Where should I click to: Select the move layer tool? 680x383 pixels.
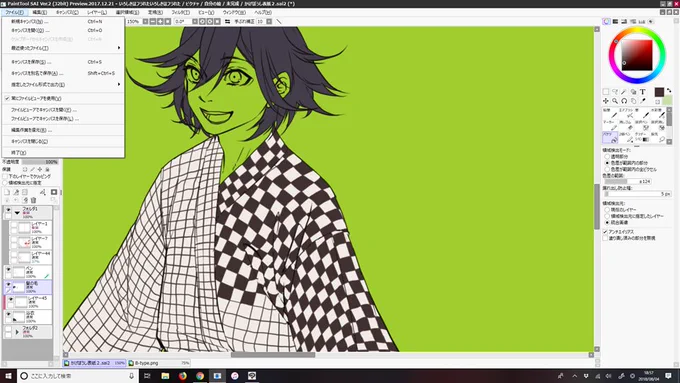tap(606, 101)
